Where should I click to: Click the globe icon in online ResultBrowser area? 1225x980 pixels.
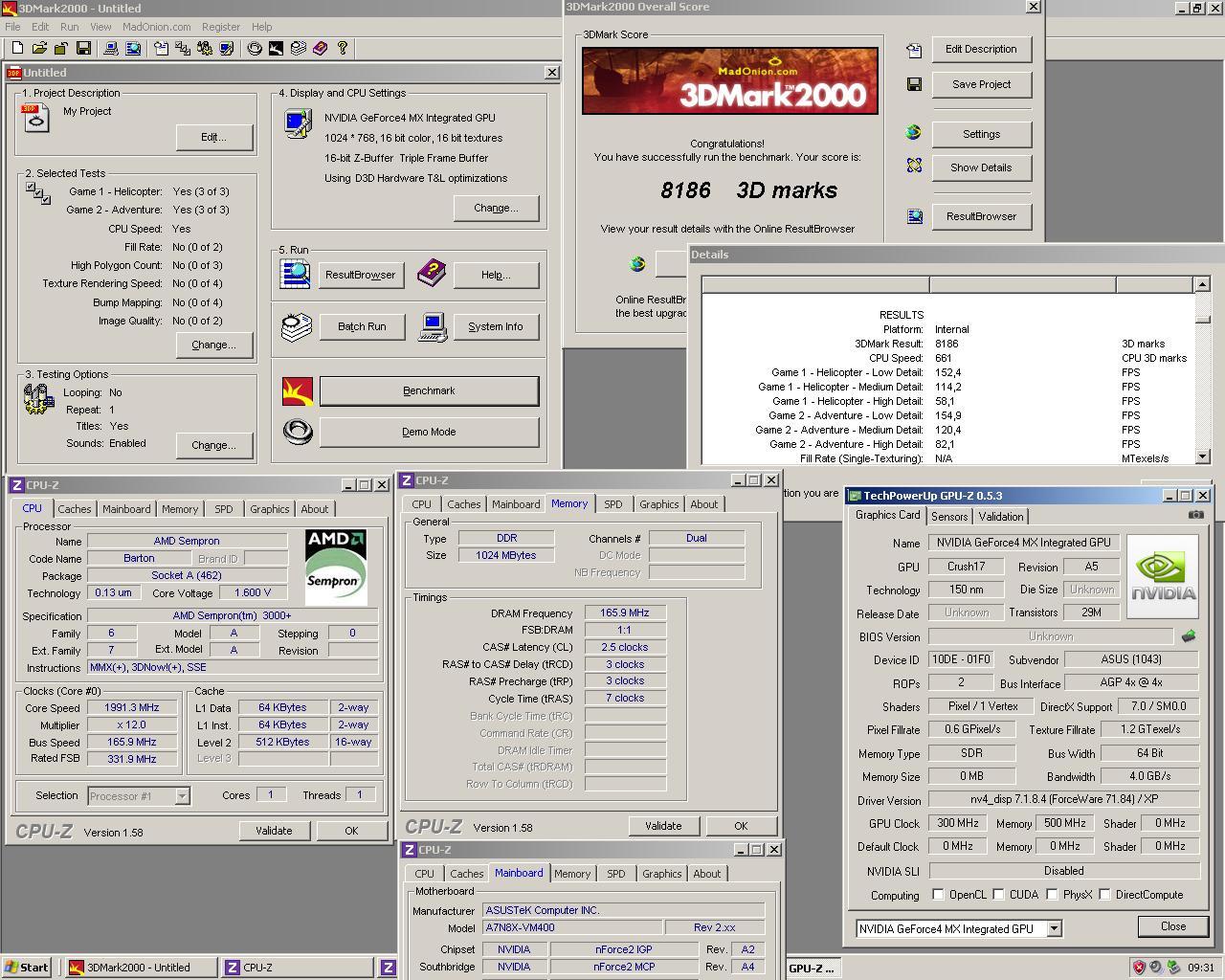point(637,264)
